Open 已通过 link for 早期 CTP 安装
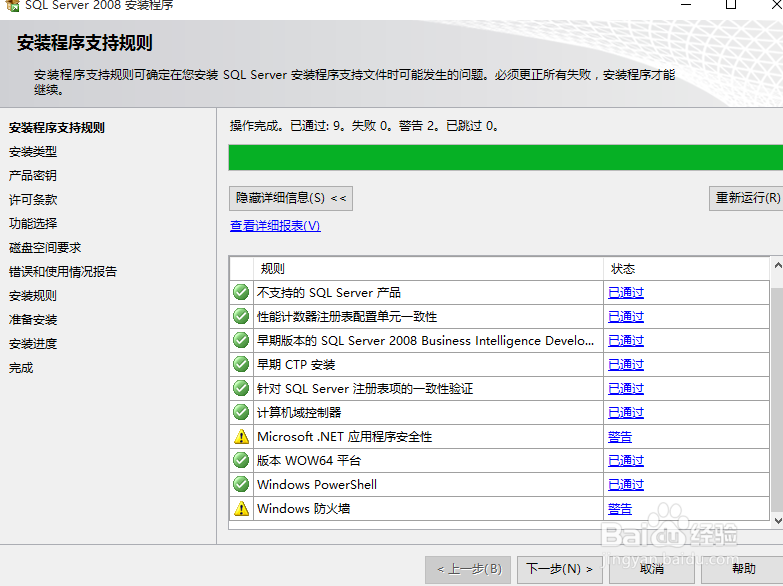 pos(626,365)
